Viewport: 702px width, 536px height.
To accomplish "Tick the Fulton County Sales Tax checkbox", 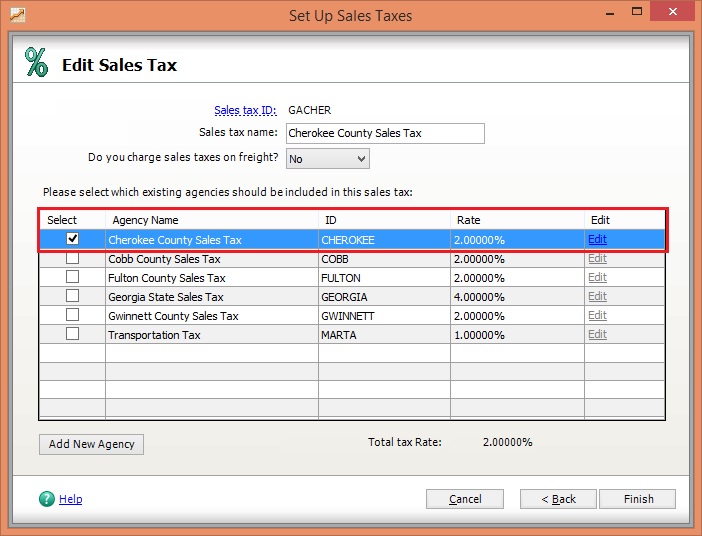I will pyautogui.click(x=72, y=278).
